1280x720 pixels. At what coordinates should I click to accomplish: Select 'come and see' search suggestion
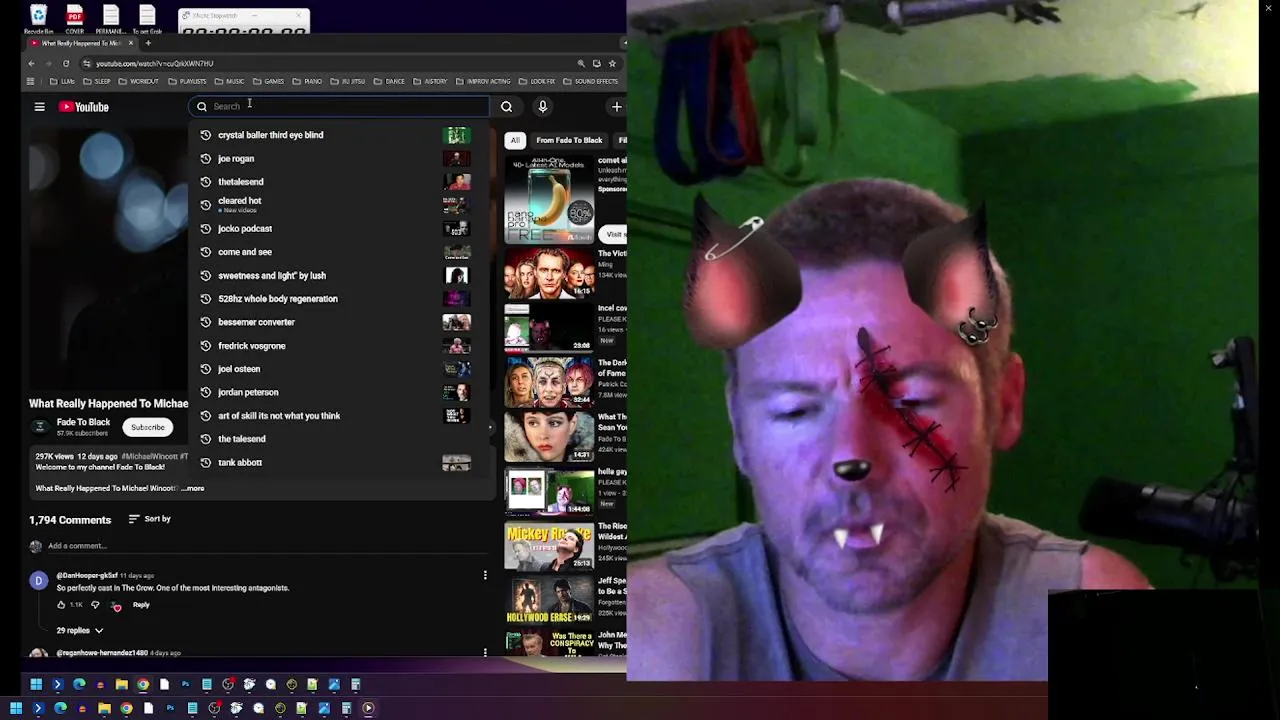pos(336,252)
